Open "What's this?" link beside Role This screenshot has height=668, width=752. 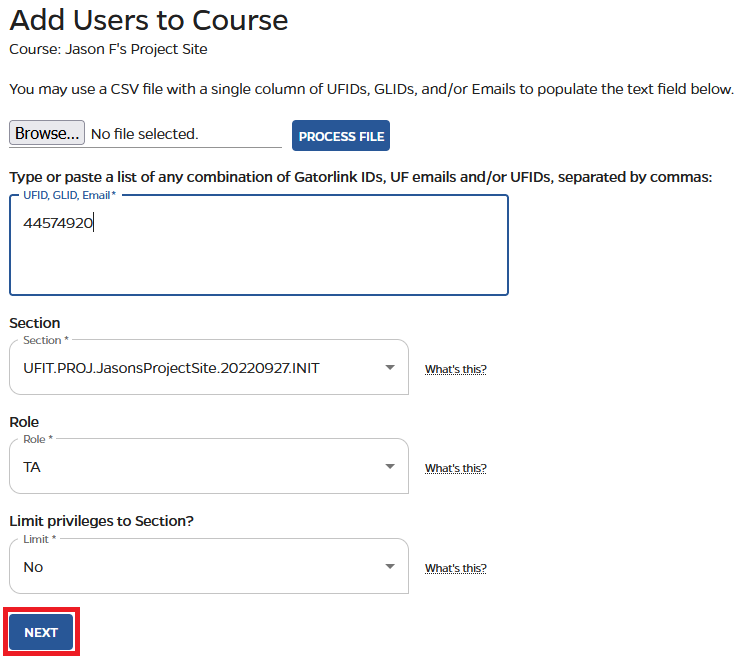[455, 468]
